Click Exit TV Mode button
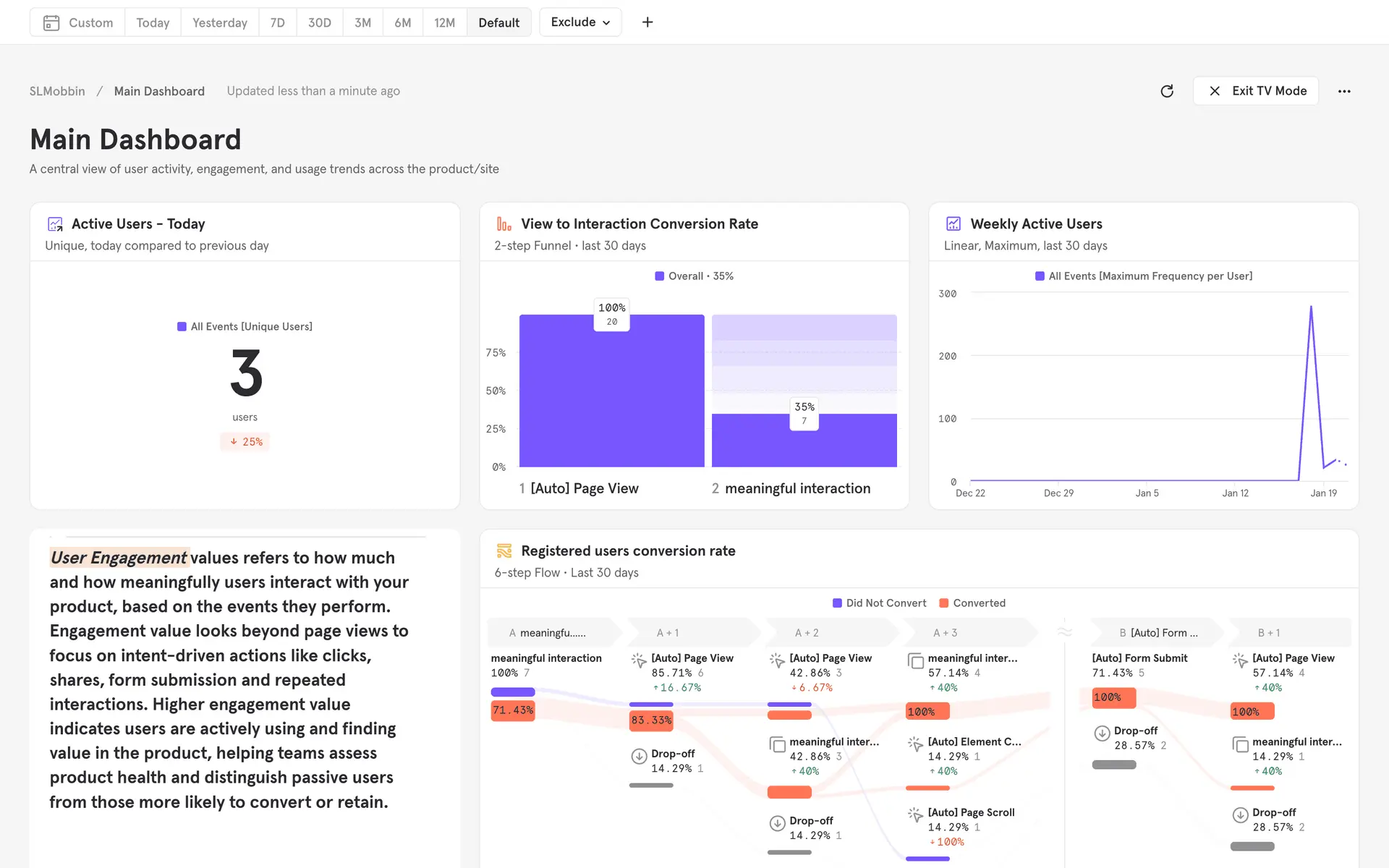Screen dimensions: 1389x868 pyautogui.click(x=1255, y=91)
